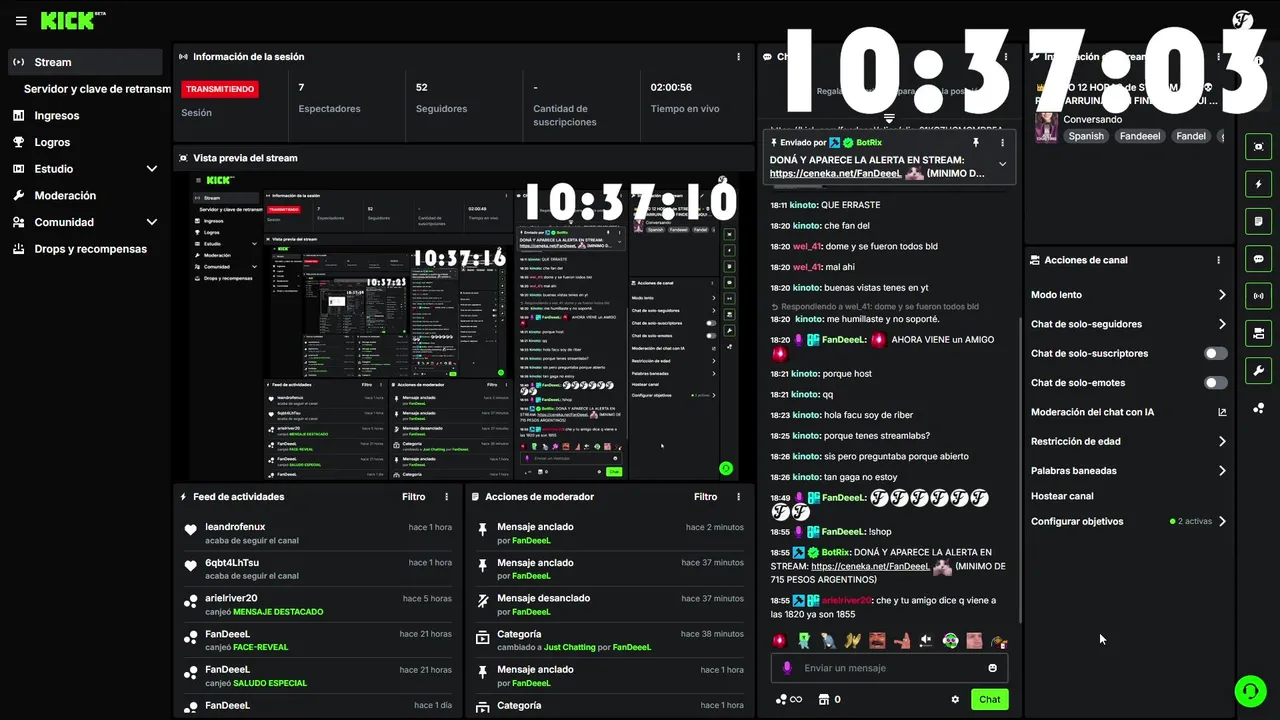Expand Restricción de edad chevron
Image resolution: width=1280 pixels, height=720 pixels.
click(x=1222, y=441)
